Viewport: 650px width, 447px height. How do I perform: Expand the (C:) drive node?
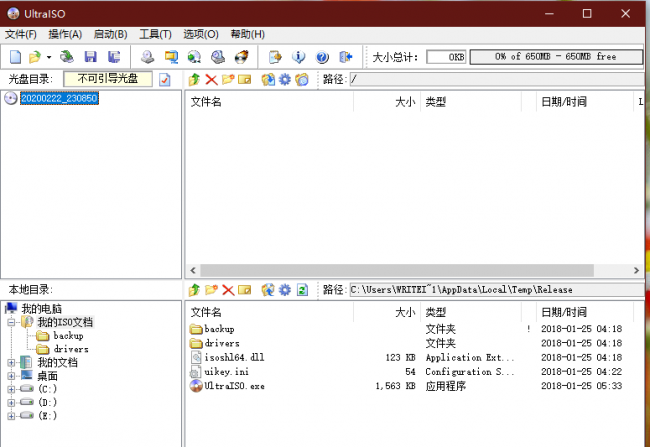point(11,389)
